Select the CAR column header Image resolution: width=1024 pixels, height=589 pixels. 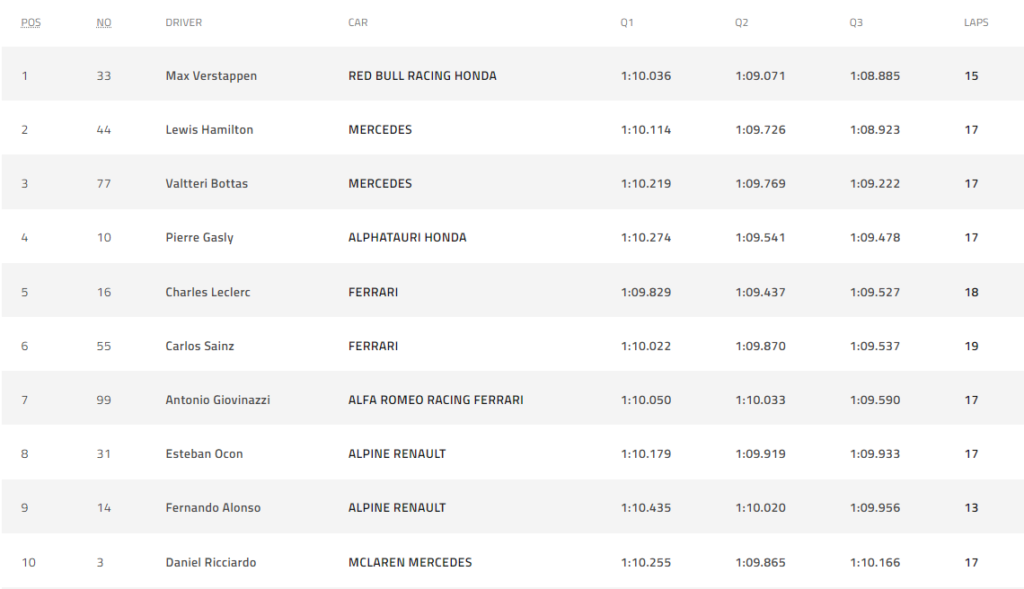point(358,22)
